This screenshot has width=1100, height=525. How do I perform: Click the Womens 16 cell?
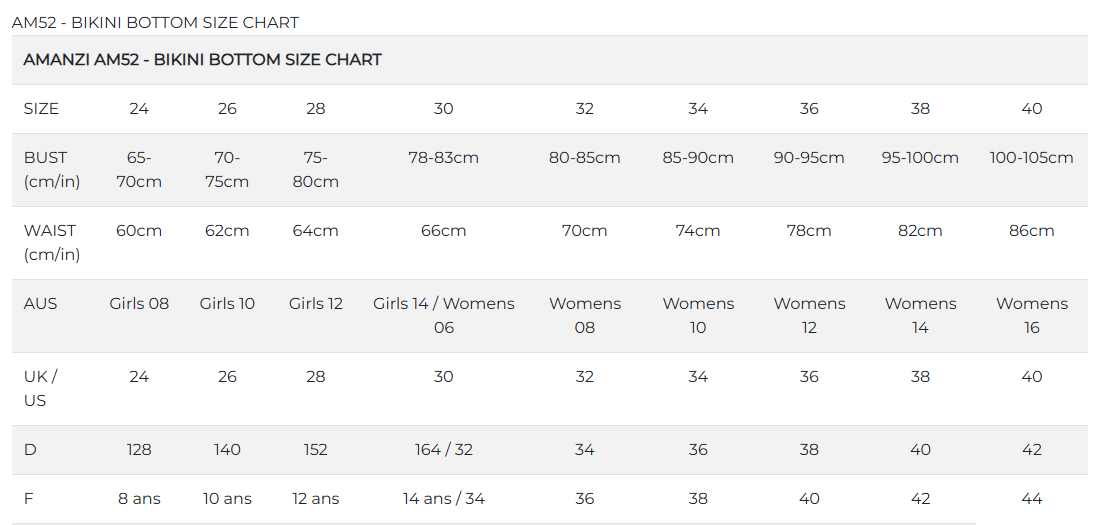click(1032, 315)
